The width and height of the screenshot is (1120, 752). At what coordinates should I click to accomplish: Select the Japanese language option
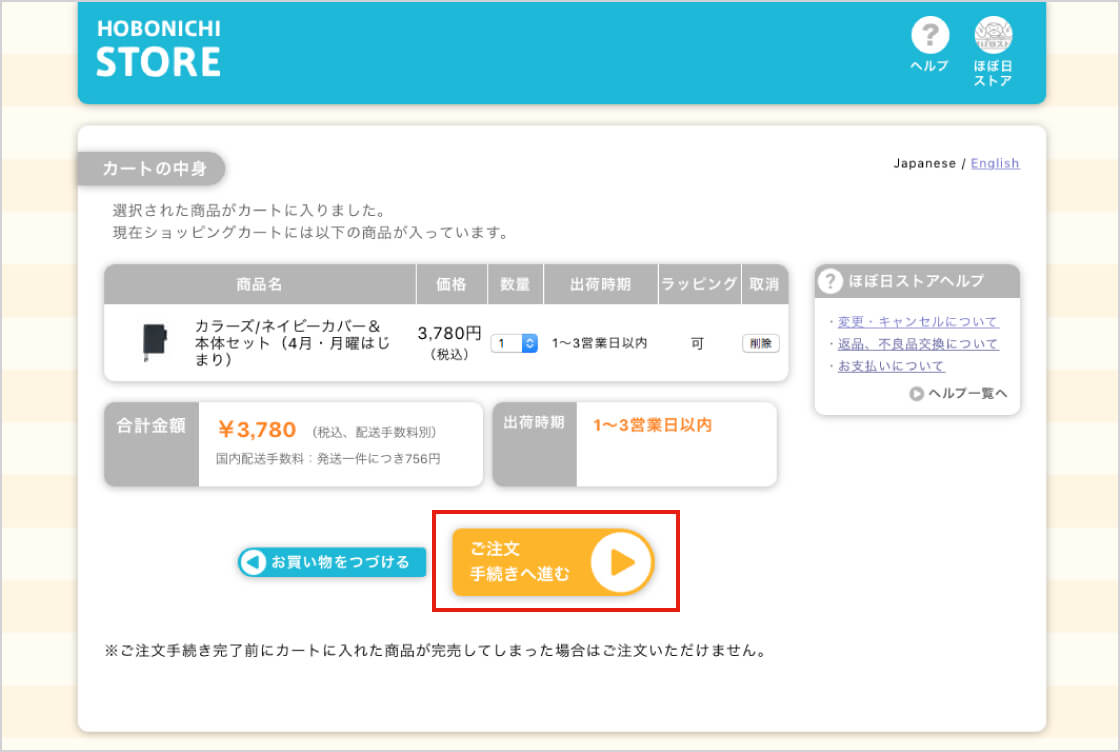pyautogui.click(x=924, y=163)
